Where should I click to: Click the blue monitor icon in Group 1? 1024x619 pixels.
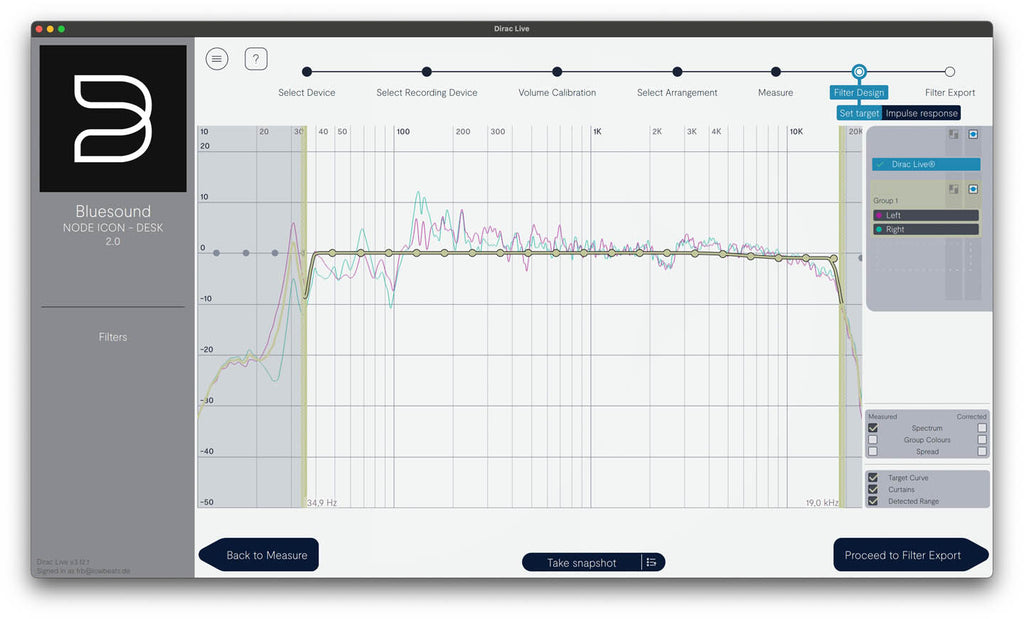point(973,189)
